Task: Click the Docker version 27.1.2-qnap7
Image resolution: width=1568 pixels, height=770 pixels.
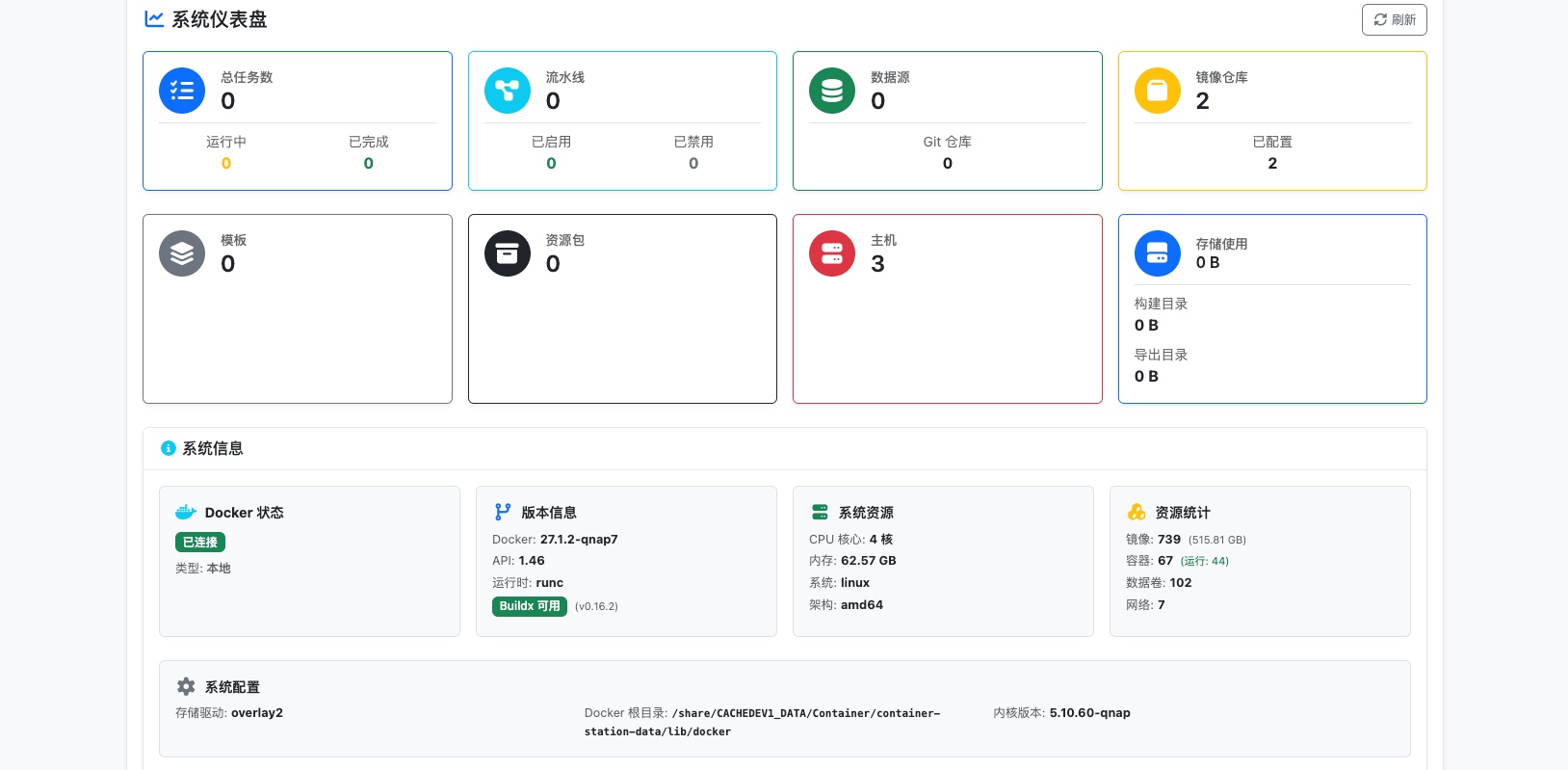Action: point(579,540)
